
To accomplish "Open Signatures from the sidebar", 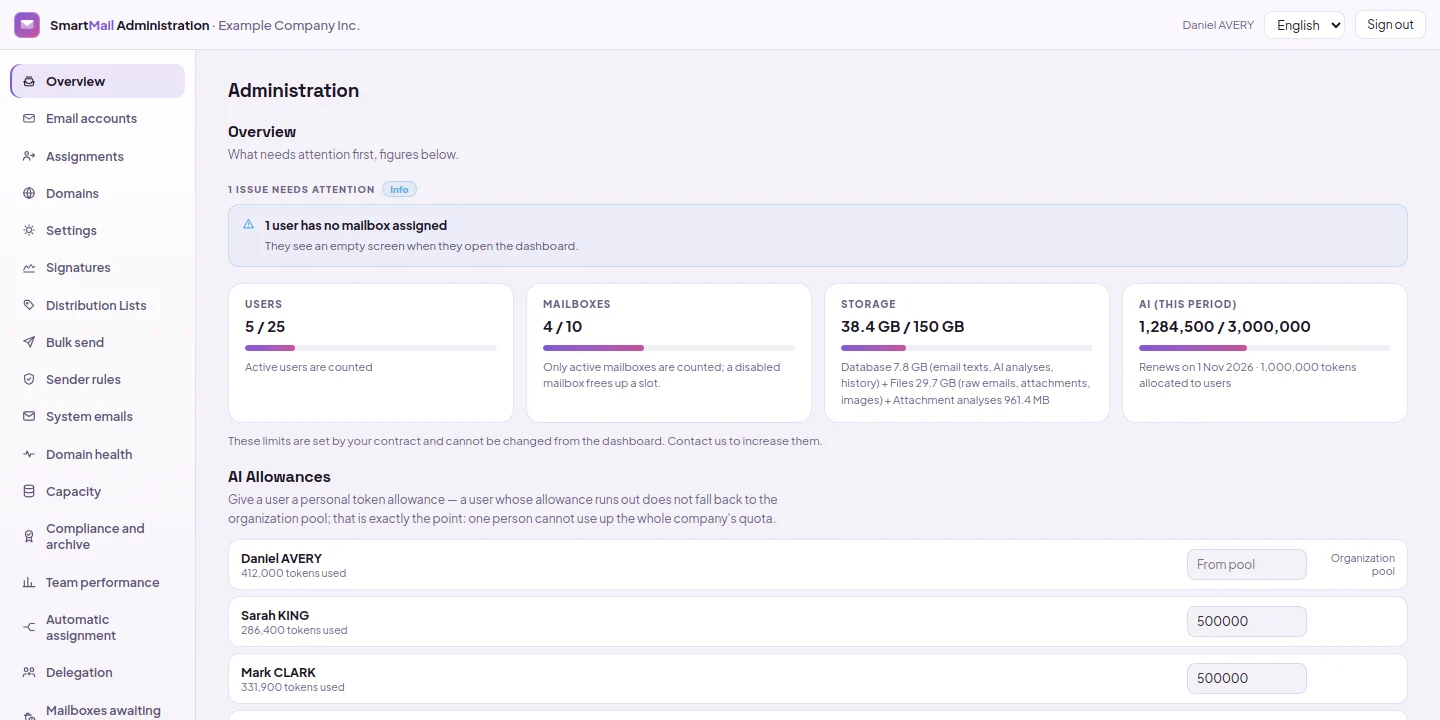I will pos(98,268).
